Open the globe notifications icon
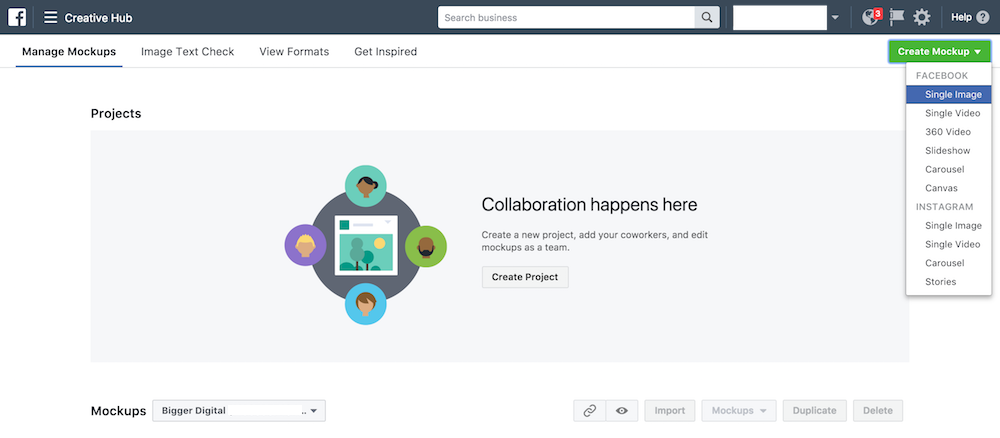Image resolution: width=1000 pixels, height=438 pixels. click(x=871, y=17)
